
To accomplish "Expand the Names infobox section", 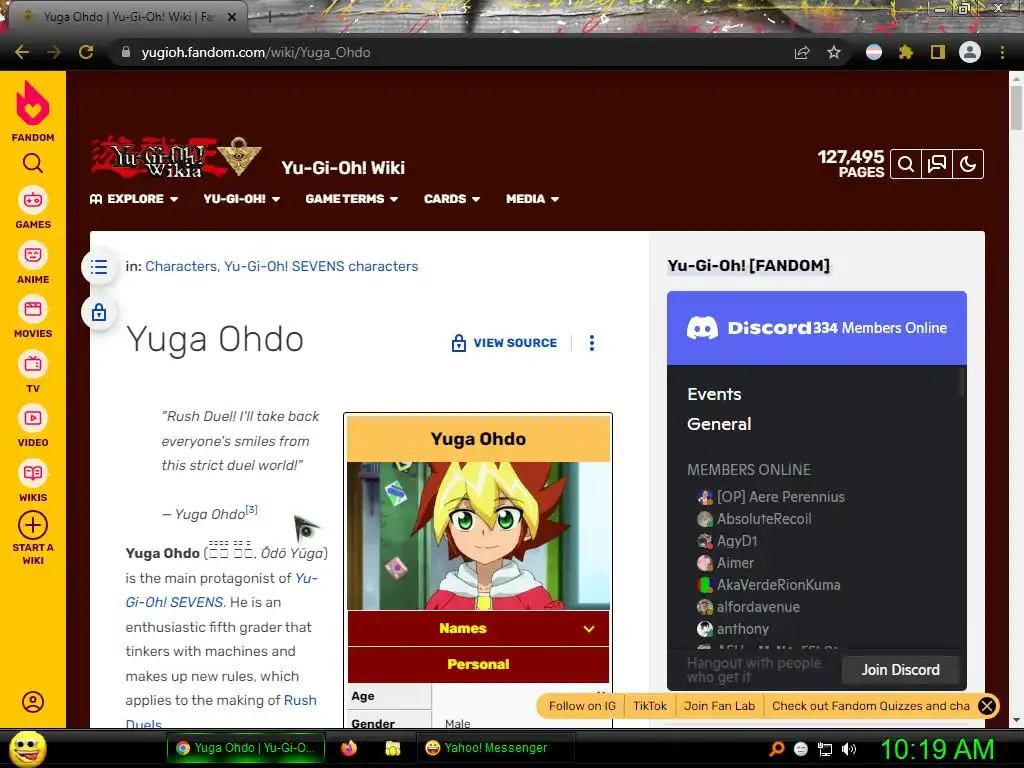I will pos(478,628).
